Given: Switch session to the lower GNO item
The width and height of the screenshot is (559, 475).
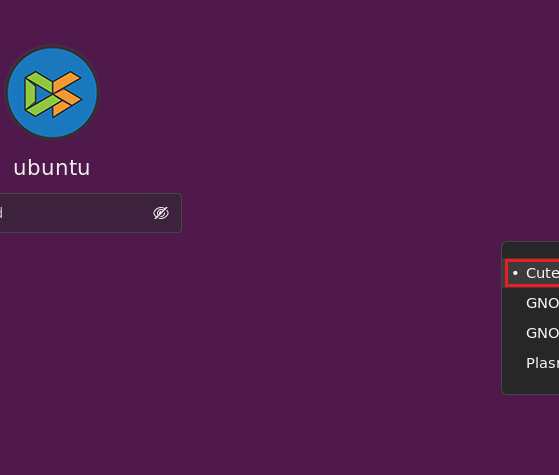Looking at the screenshot, I should pos(532,333).
